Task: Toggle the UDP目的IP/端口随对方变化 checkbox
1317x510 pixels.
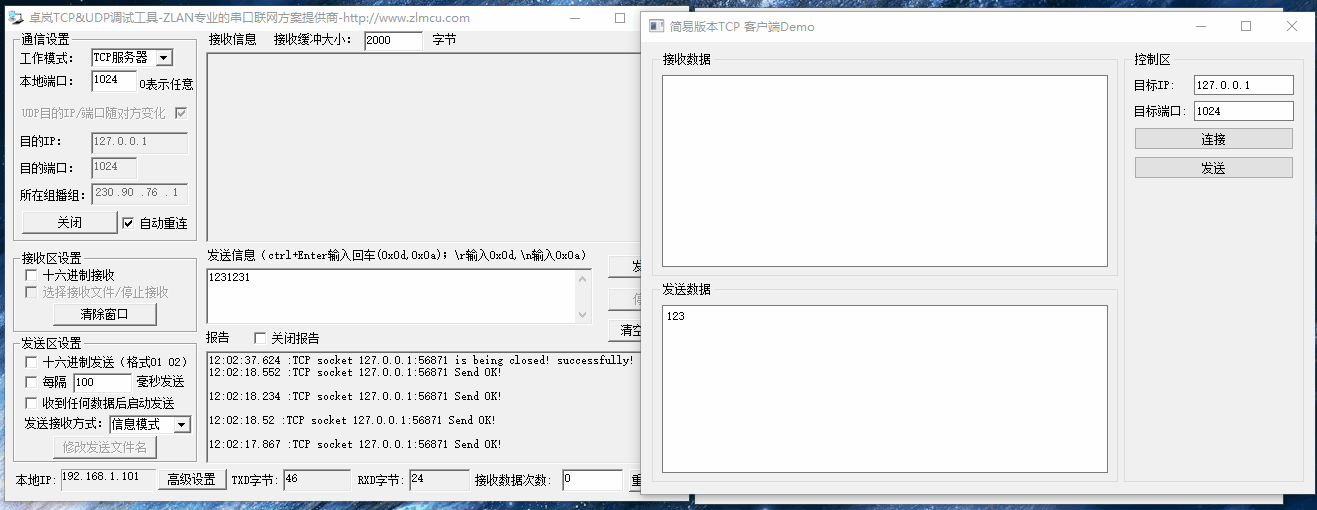Action: click(x=181, y=113)
